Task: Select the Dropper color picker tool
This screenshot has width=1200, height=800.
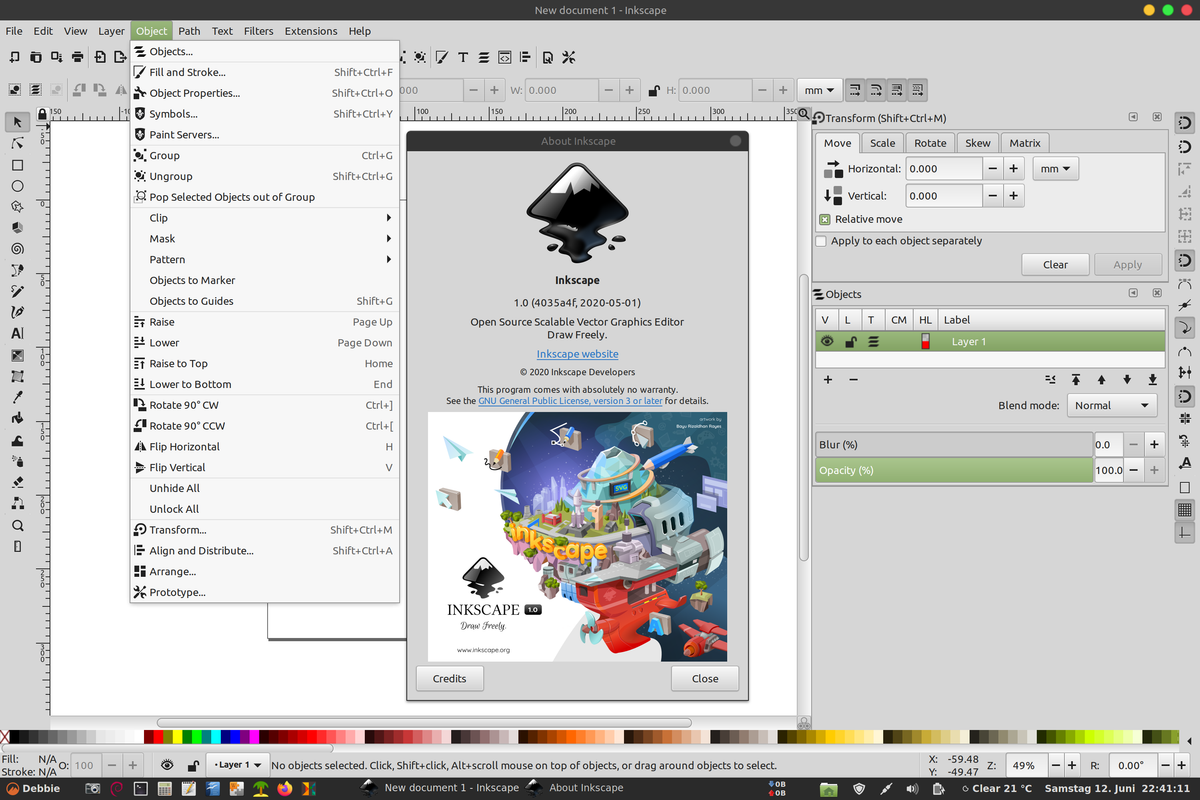Action: pos(17,397)
